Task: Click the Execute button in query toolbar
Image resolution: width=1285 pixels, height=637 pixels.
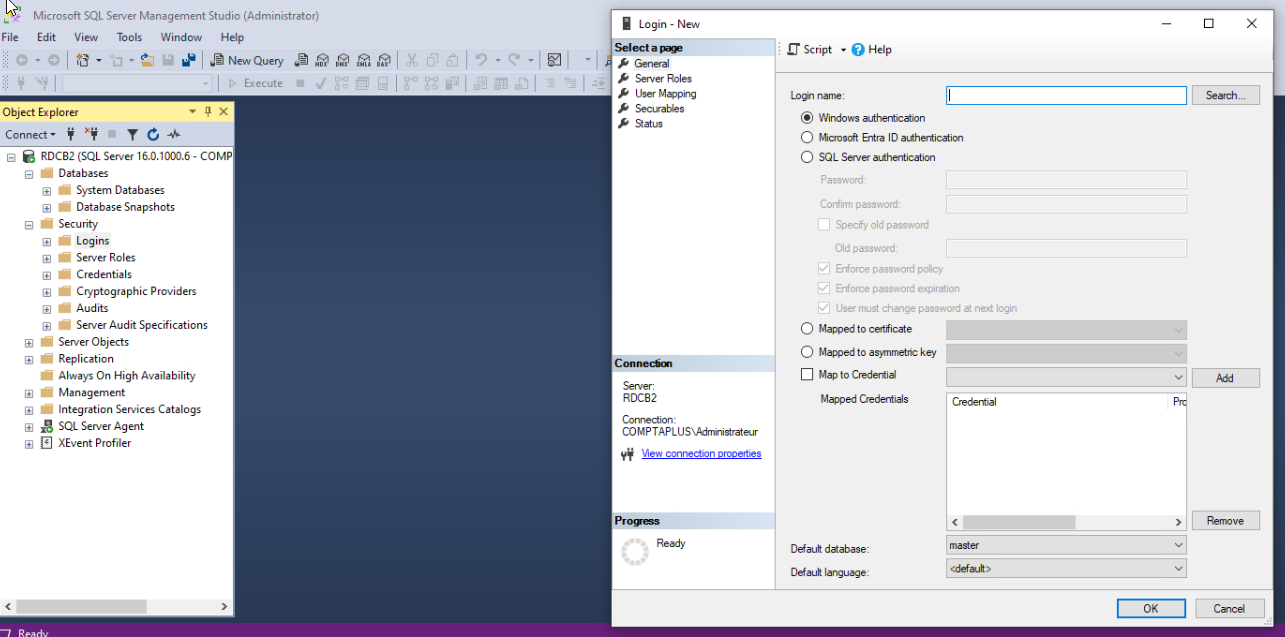Action: click(256, 83)
